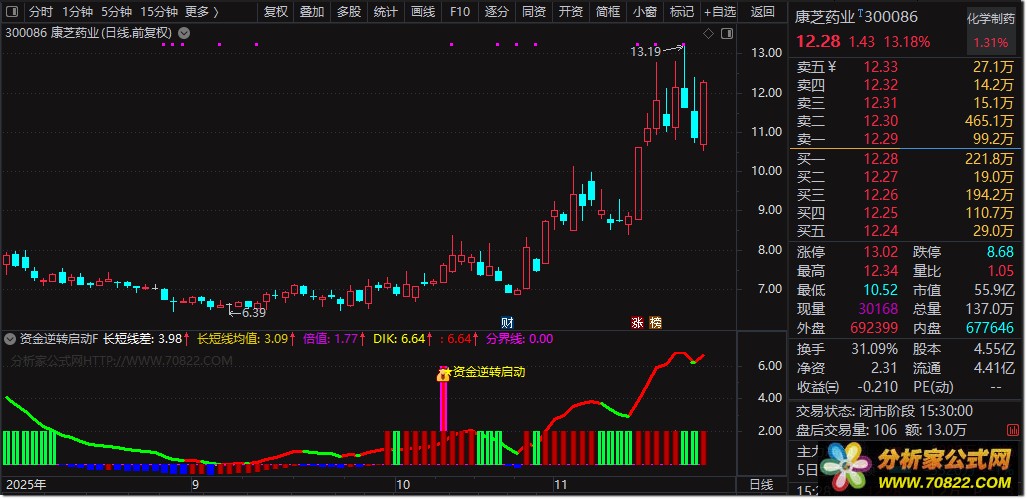Click the 开资 toolbar button
This screenshot has width=1028, height=499.
pyautogui.click(x=570, y=12)
